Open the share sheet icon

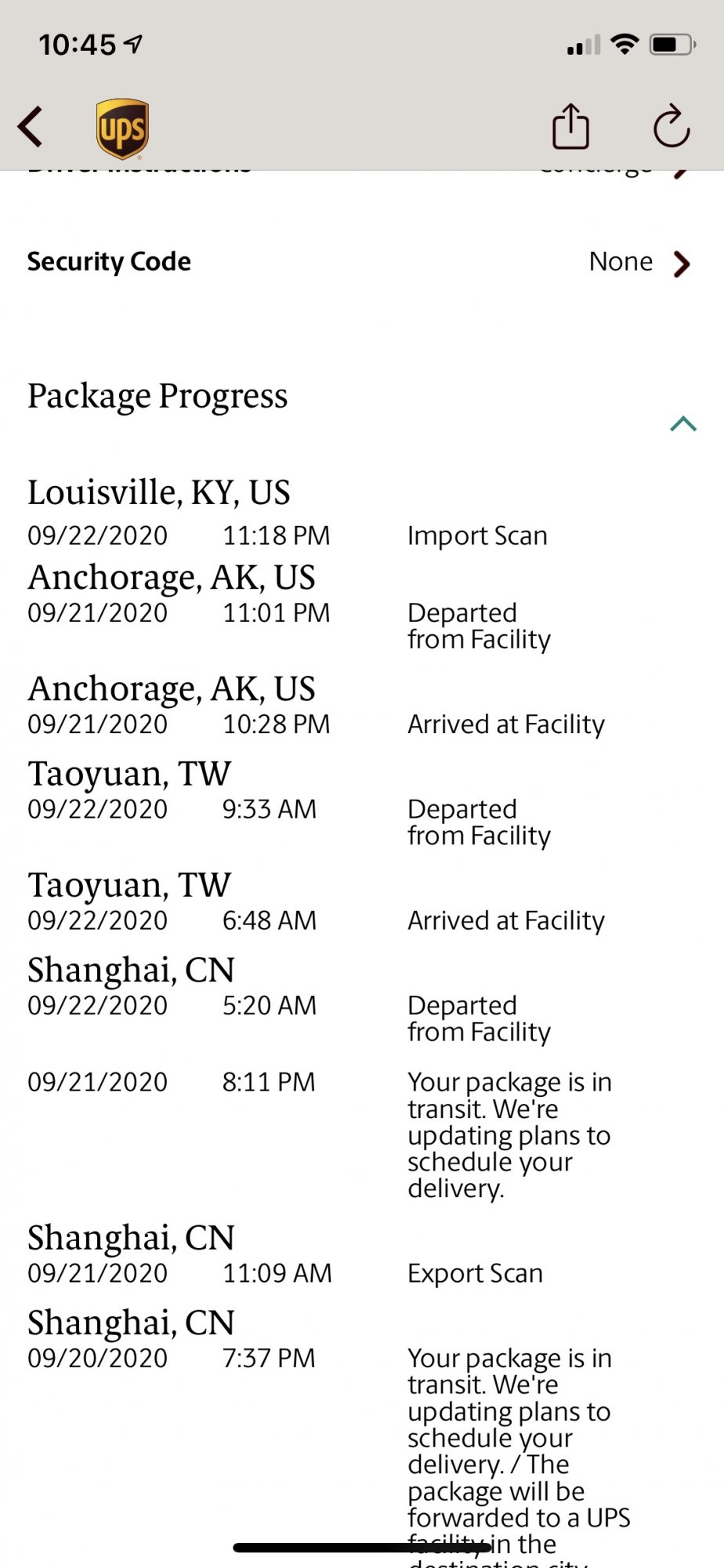(570, 126)
